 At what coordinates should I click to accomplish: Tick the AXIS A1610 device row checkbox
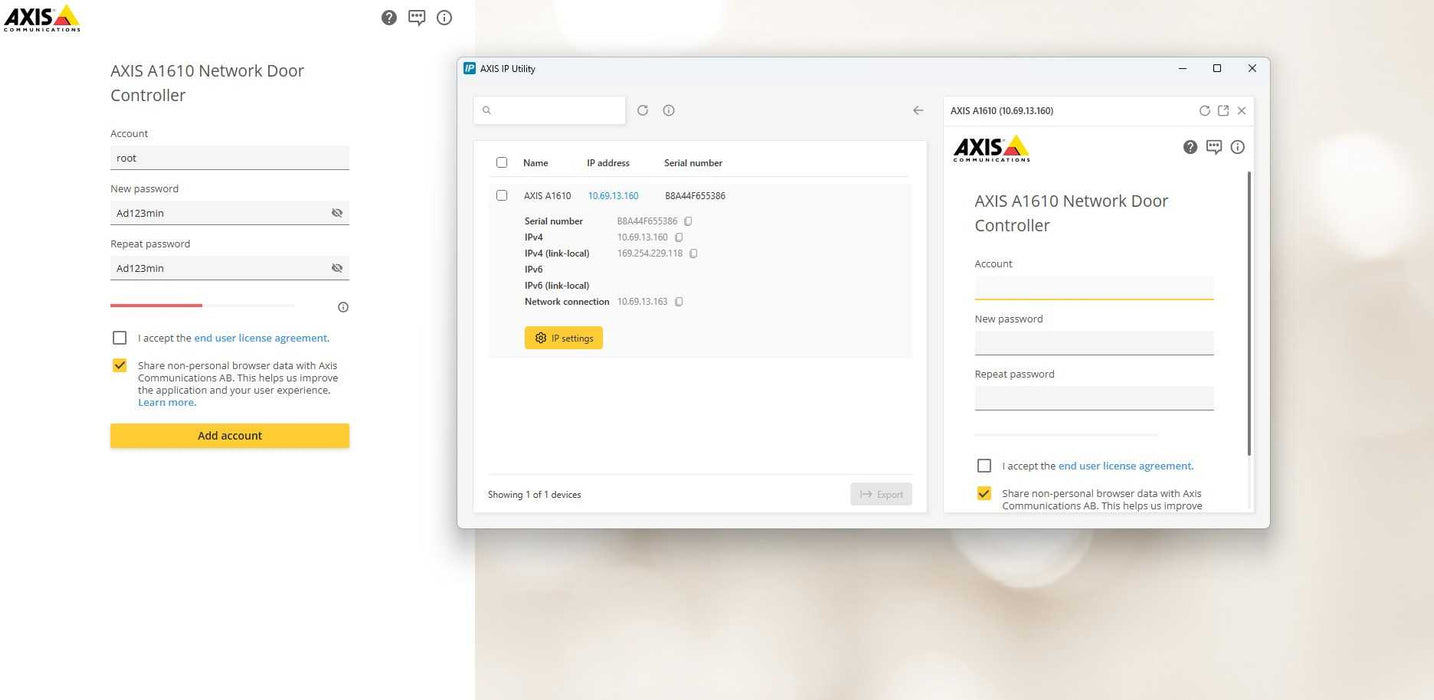(x=502, y=195)
